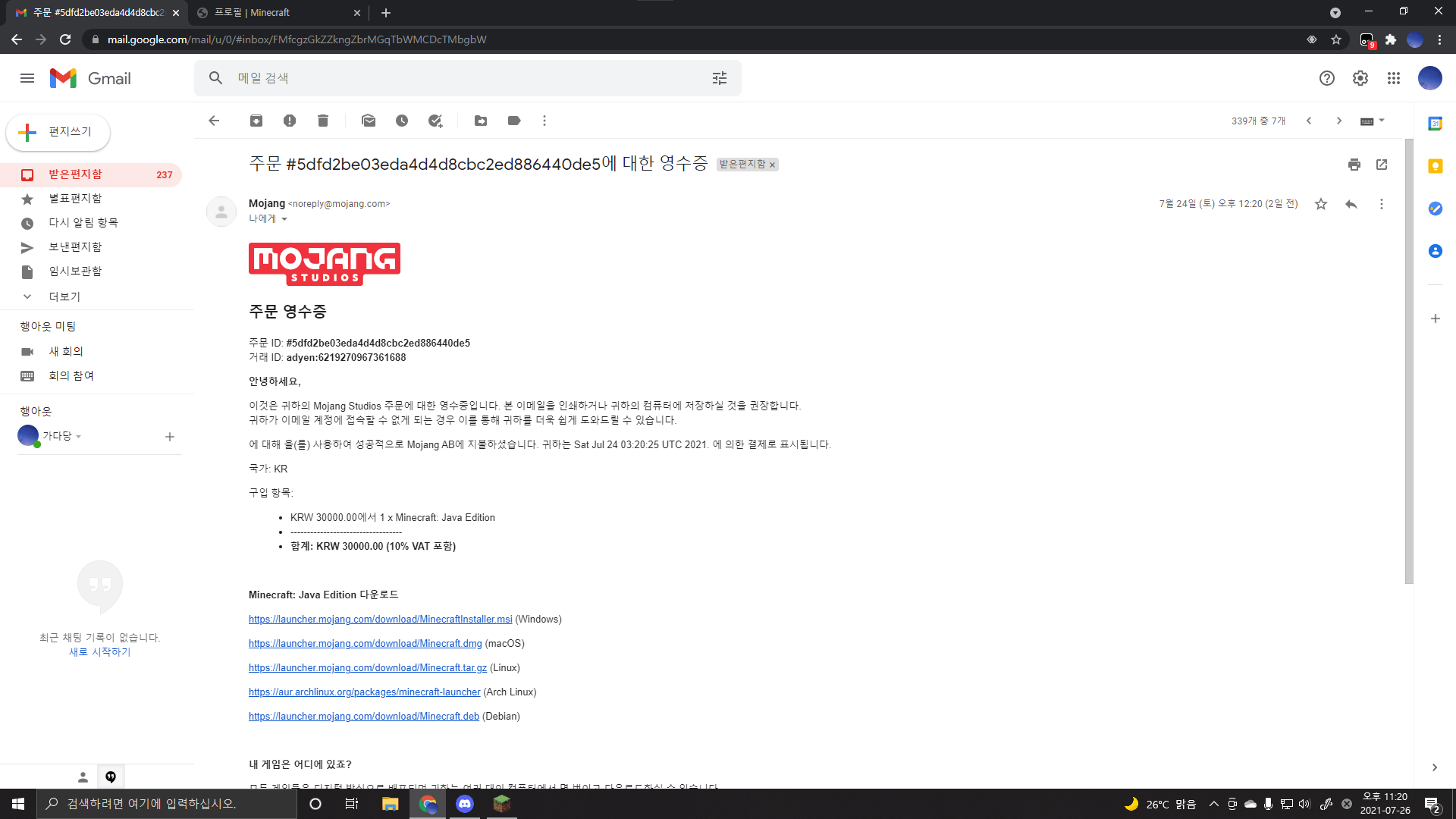Click the MinecraftInstaller.msi download link

380,620
